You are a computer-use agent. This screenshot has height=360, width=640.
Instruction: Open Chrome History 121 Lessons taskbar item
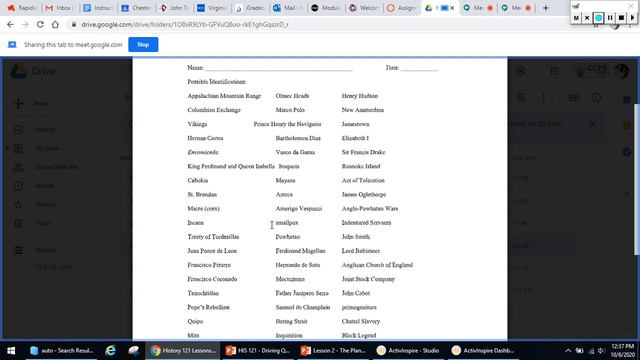pyautogui.click(x=183, y=351)
